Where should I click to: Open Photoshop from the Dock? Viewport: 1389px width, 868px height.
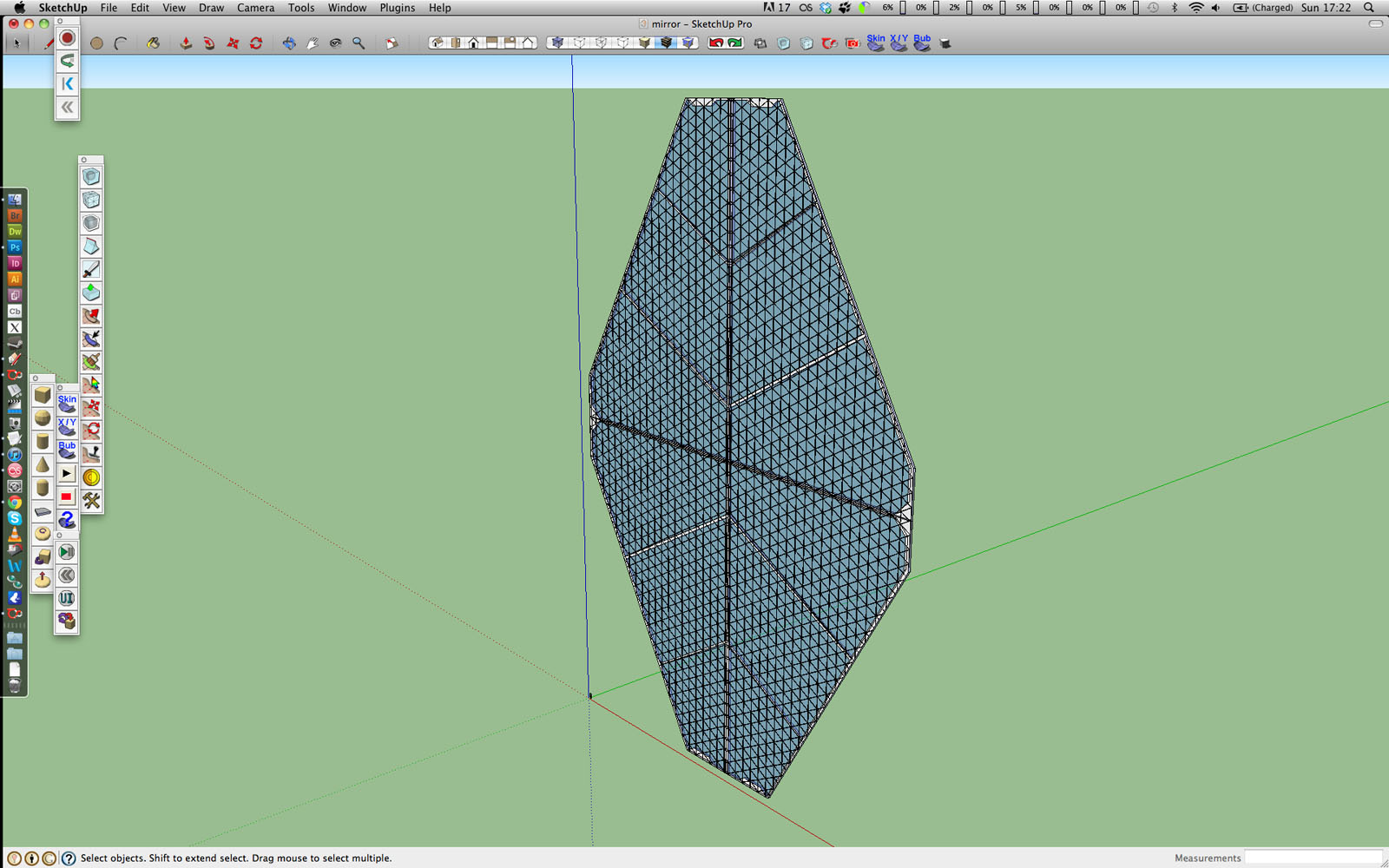click(15, 247)
